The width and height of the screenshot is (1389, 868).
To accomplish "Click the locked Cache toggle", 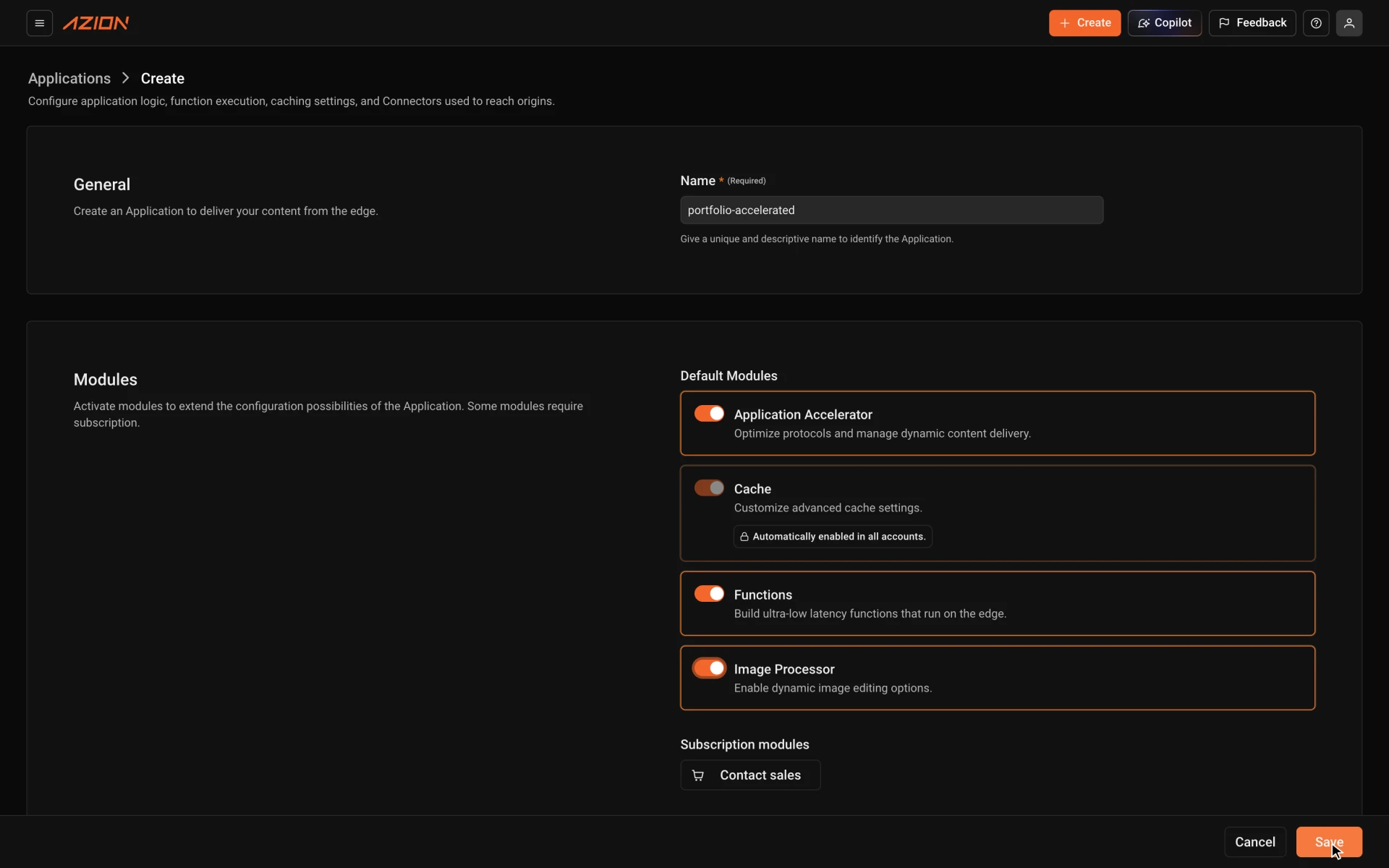I will 709,488.
